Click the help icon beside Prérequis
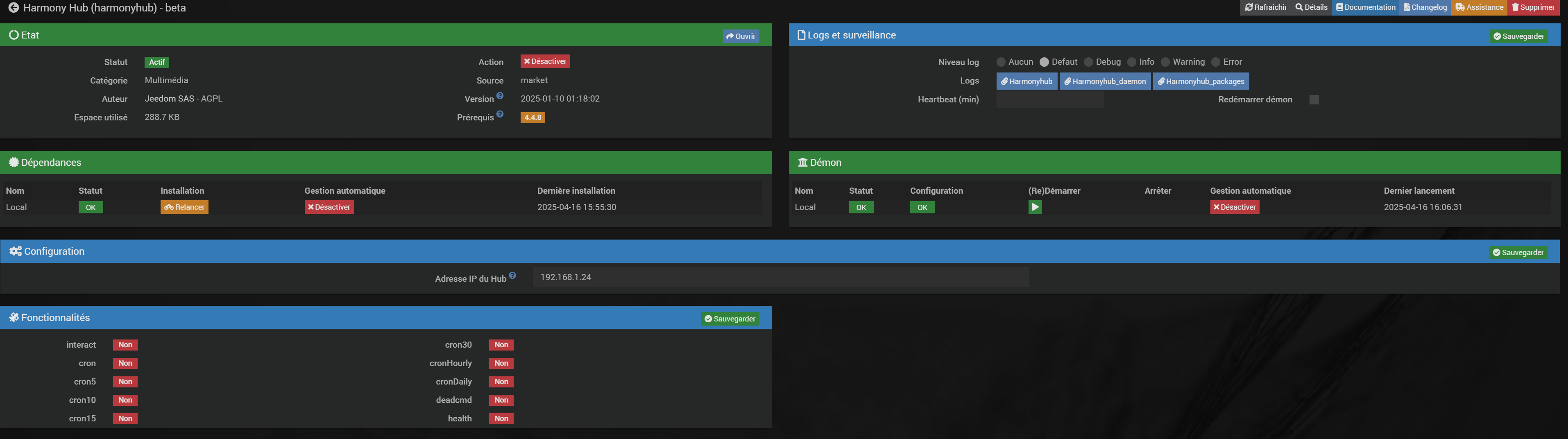This screenshot has width=1568, height=439. (500, 114)
